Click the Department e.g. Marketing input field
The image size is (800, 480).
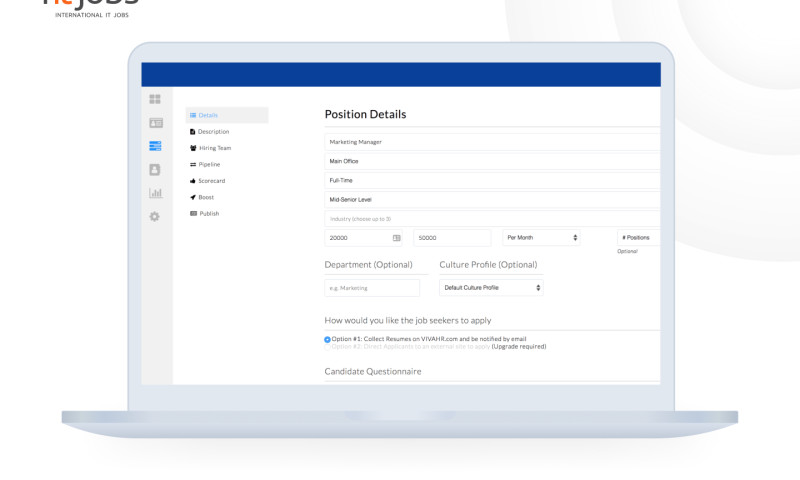[372, 288]
